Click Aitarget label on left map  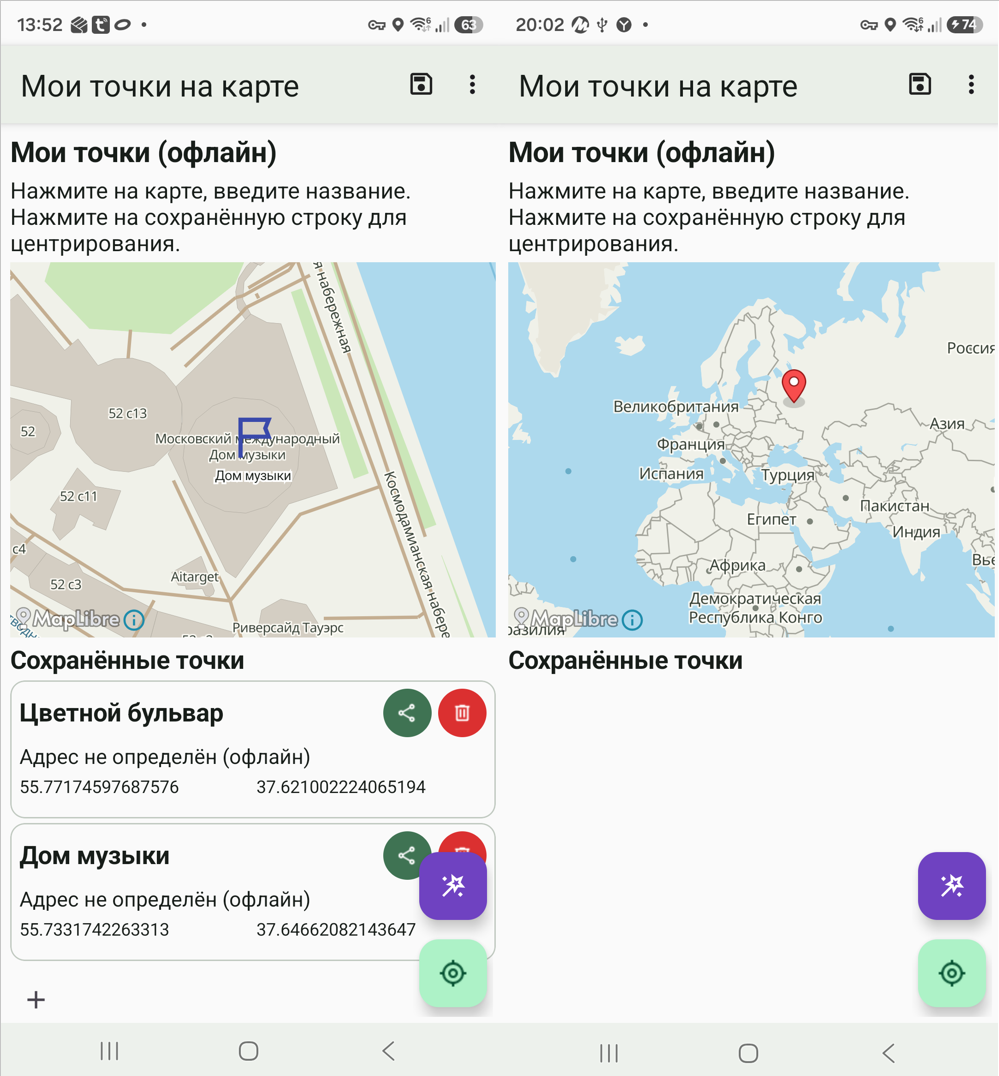(195, 576)
